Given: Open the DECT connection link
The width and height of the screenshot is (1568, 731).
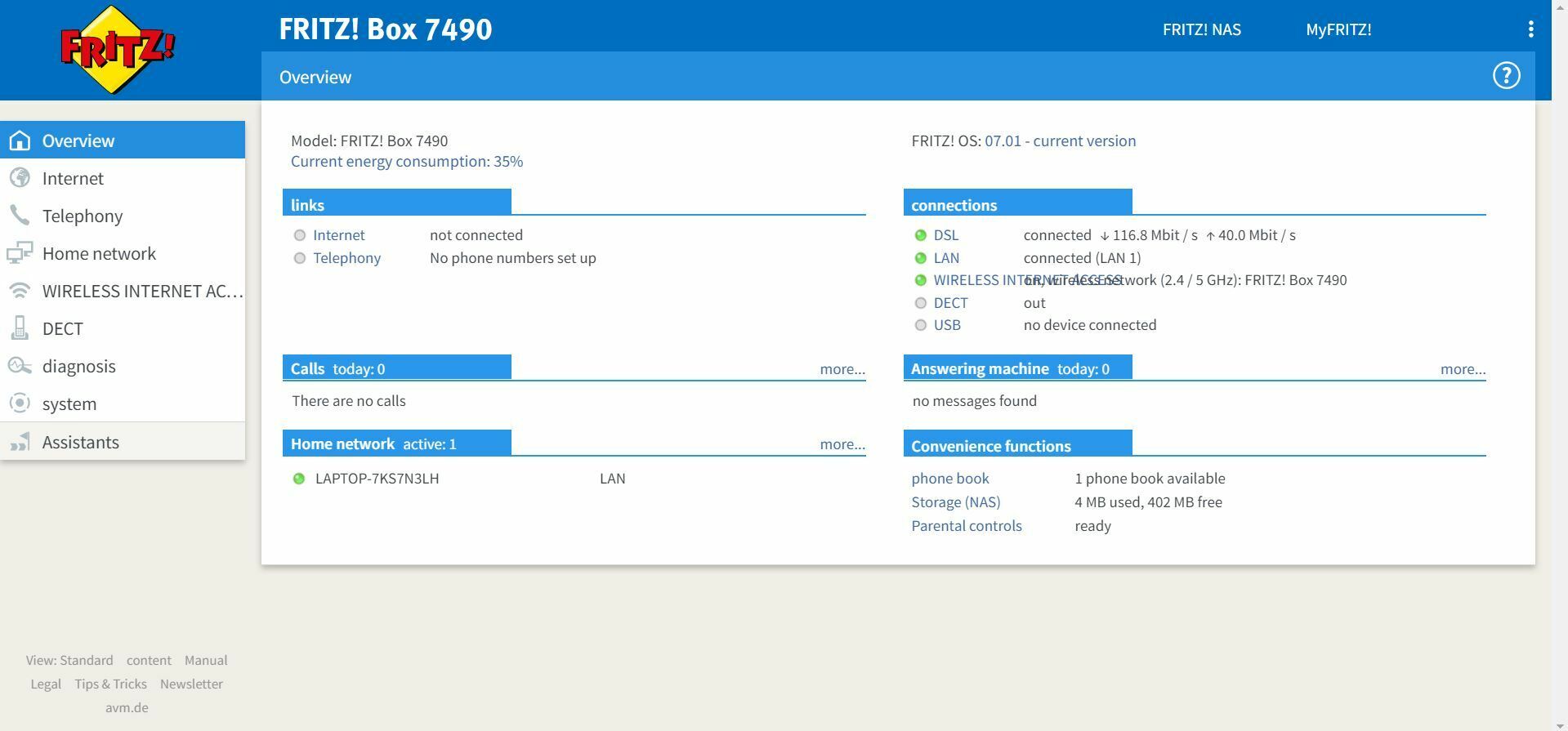Looking at the screenshot, I should tap(950, 303).
